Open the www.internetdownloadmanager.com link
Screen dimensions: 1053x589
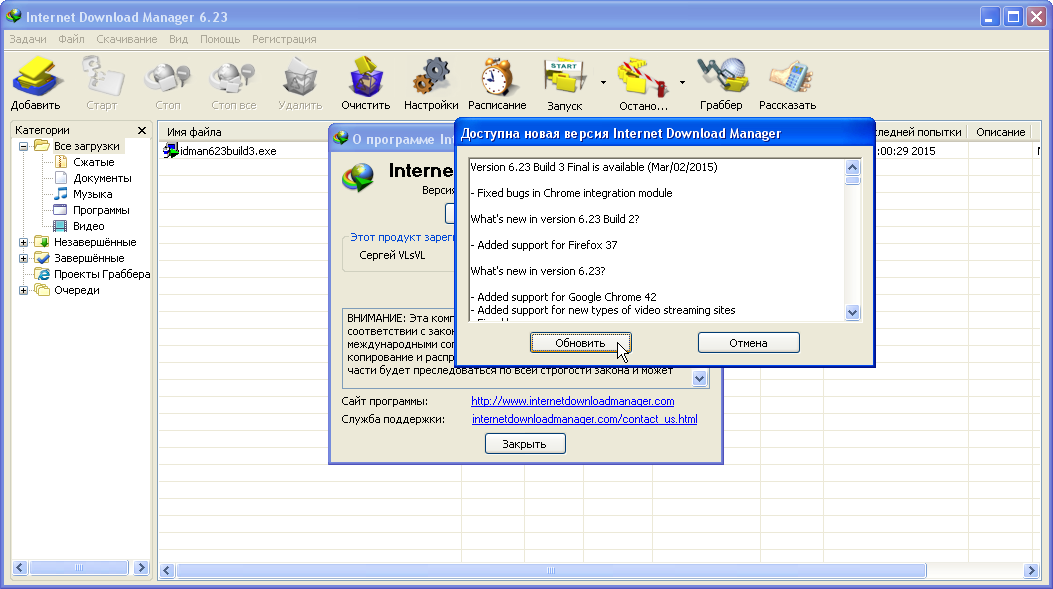pos(573,401)
